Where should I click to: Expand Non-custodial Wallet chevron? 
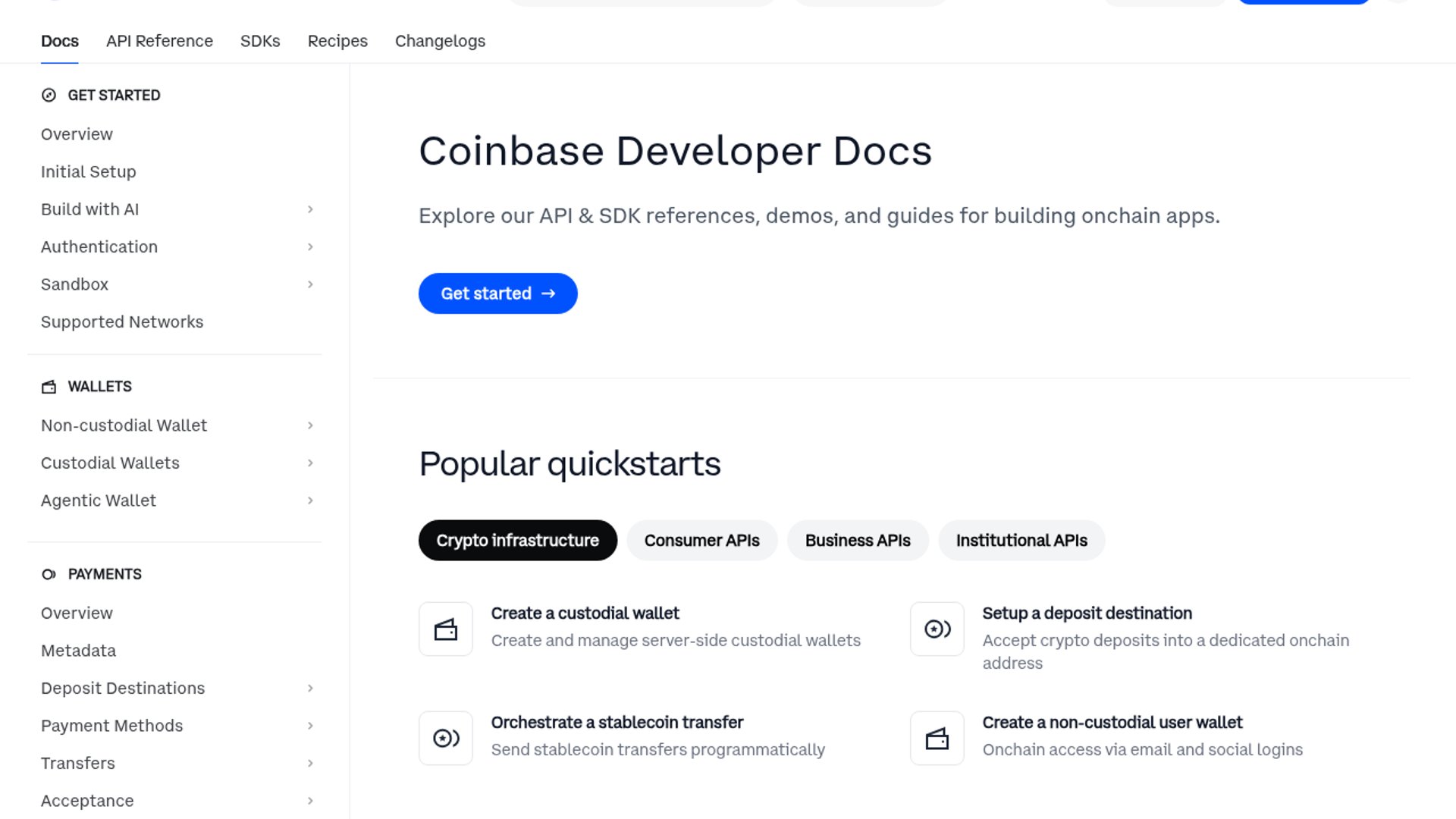(x=310, y=425)
